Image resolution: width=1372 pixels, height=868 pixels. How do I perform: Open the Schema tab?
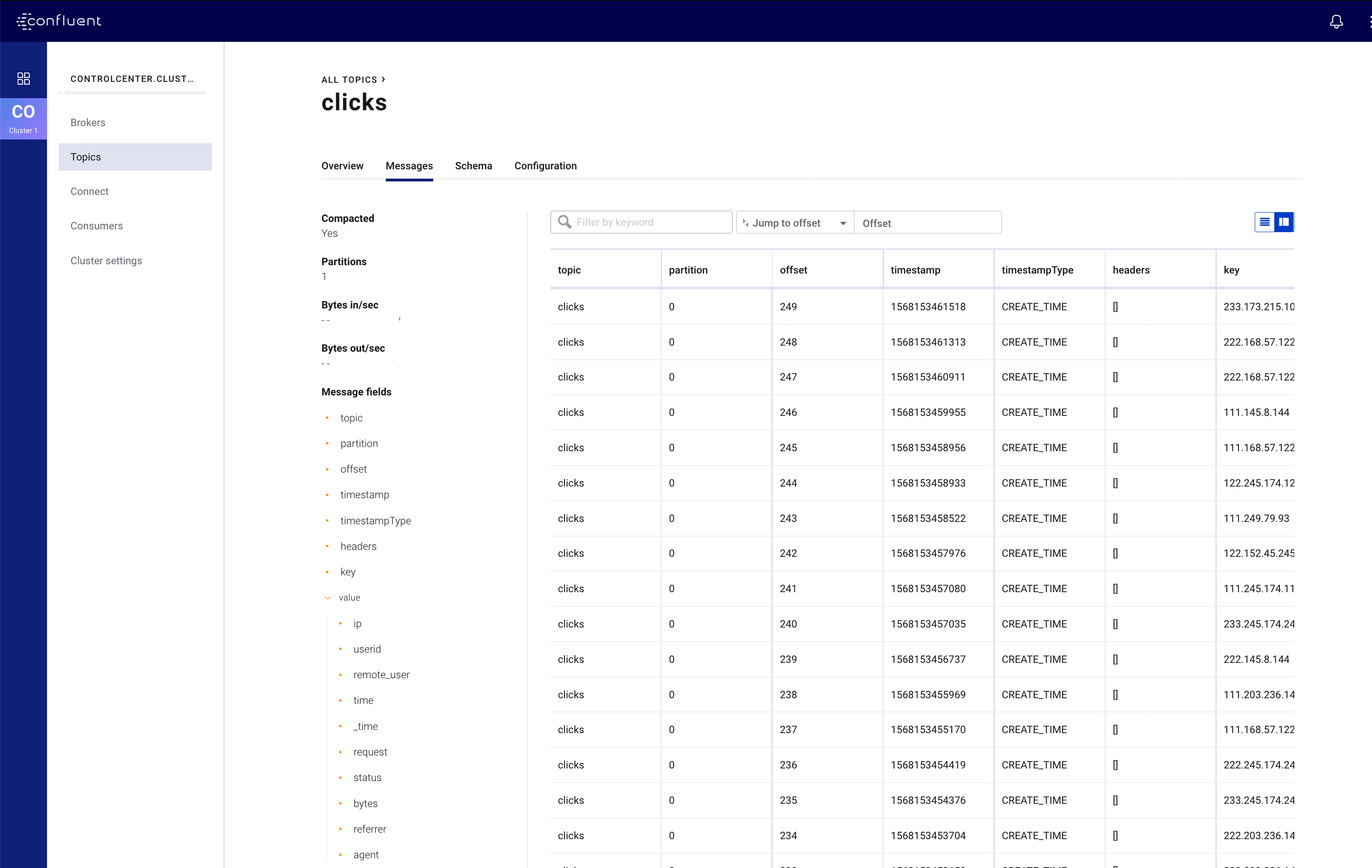[x=473, y=166]
